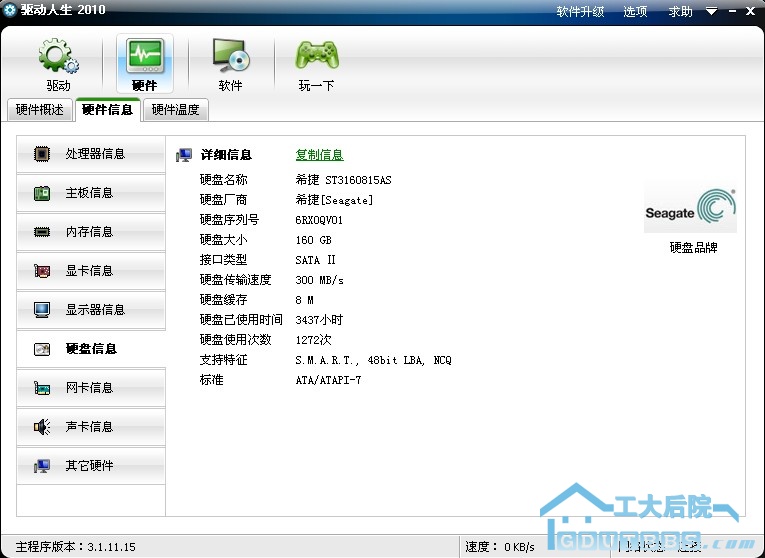
Task: Click the 主板信息 motherboard icon
Action: point(42,193)
